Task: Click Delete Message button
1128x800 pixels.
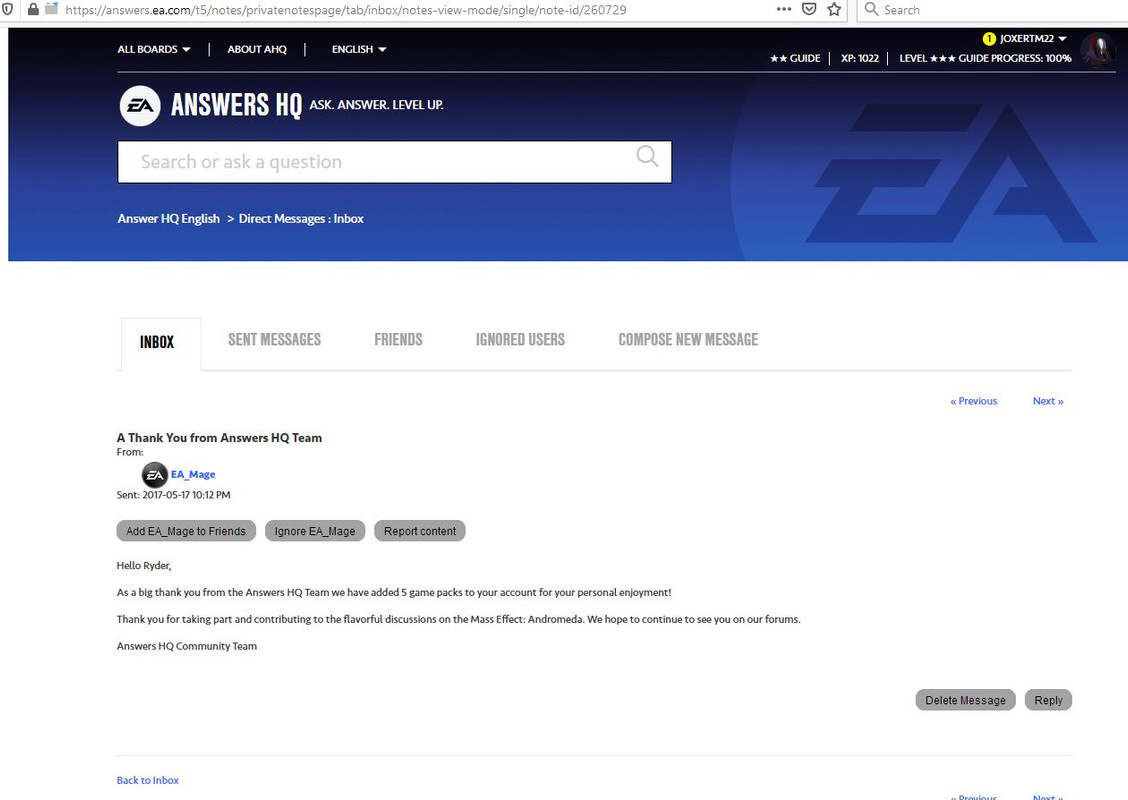Action: [x=965, y=700]
